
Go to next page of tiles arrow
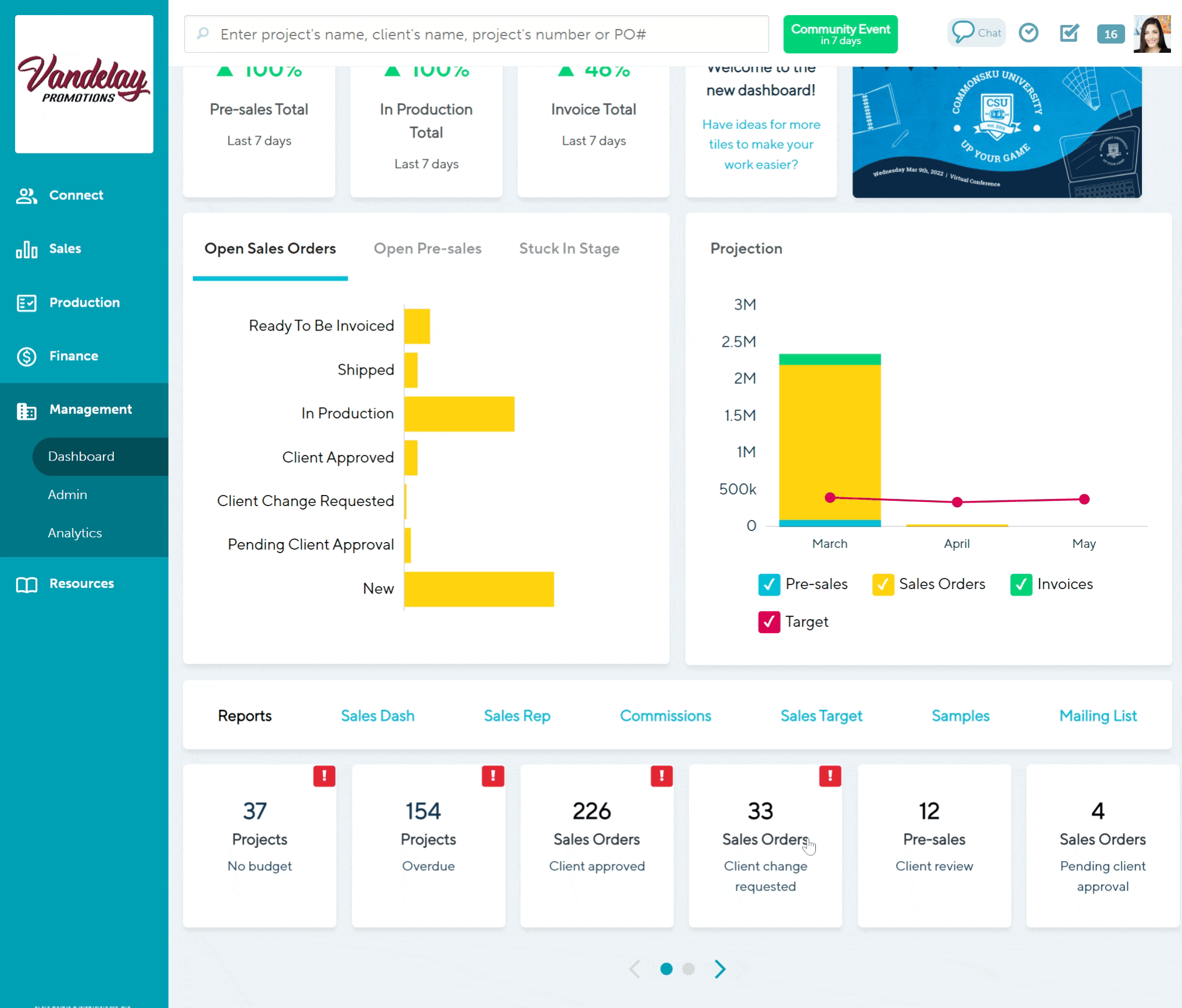[719, 968]
